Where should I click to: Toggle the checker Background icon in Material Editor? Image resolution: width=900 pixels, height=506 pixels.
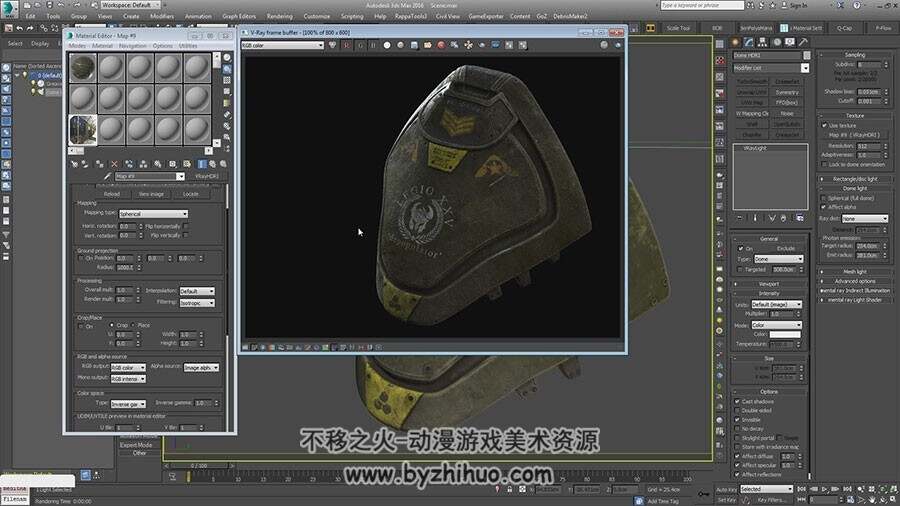(x=227, y=80)
